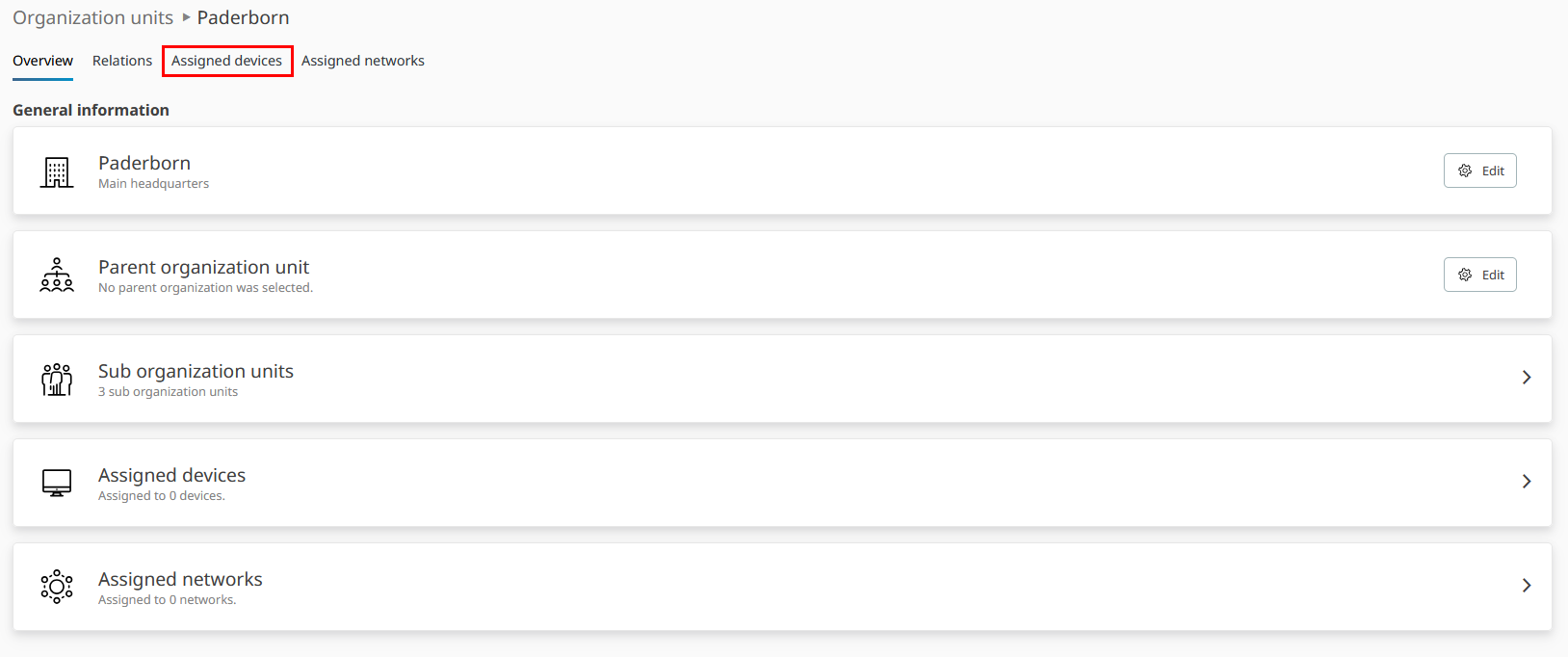This screenshot has height=657, width=1568.
Task: Click the Paderborn building icon
Action: tap(57, 172)
